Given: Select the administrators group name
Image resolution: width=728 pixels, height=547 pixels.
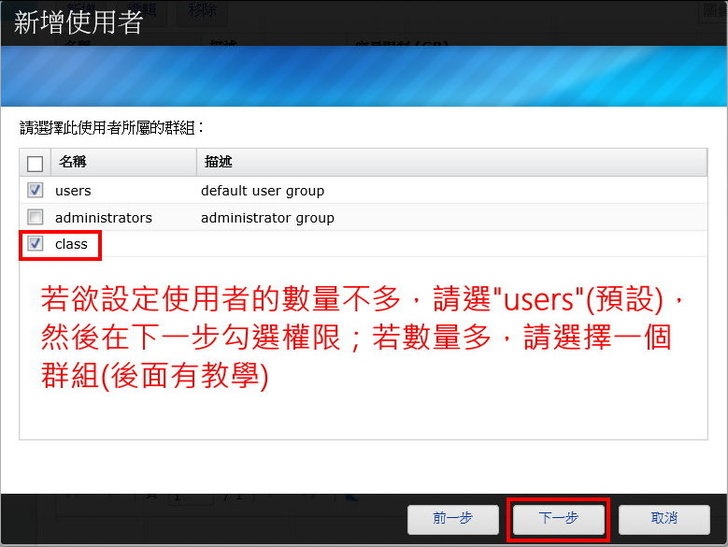Looking at the screenshot, I should pyautogui.click(x=103, y=217).
